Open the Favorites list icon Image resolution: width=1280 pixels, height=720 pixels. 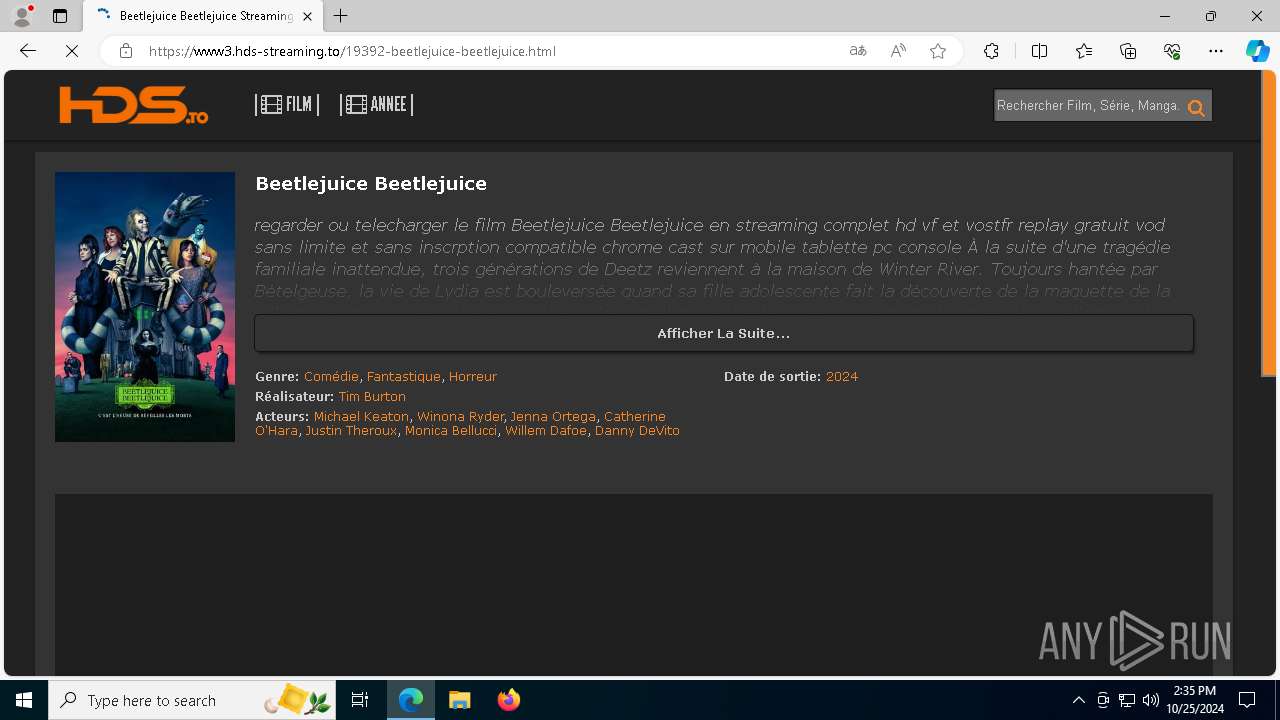[x=1084, y=51]
